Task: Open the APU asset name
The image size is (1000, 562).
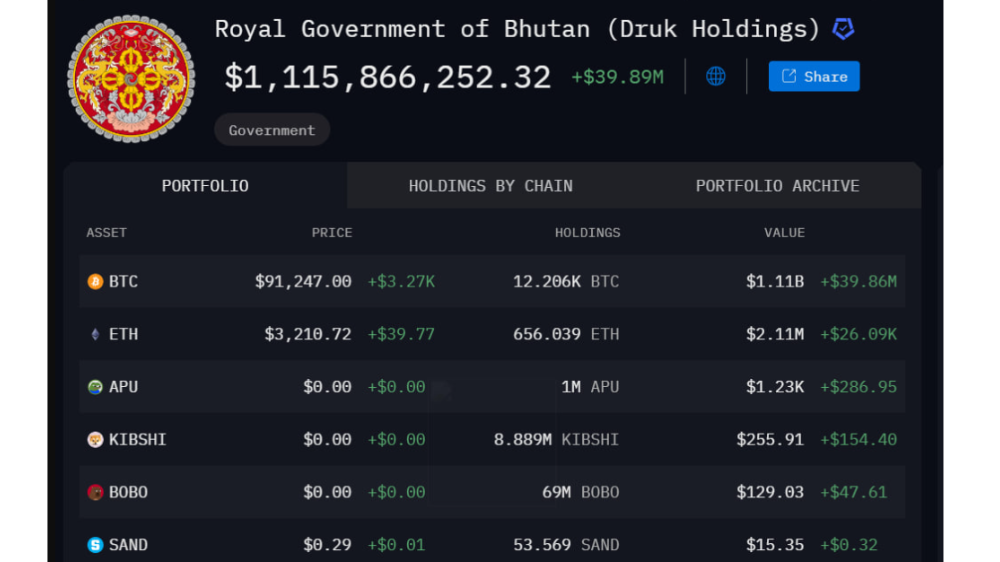Action: 123,387
